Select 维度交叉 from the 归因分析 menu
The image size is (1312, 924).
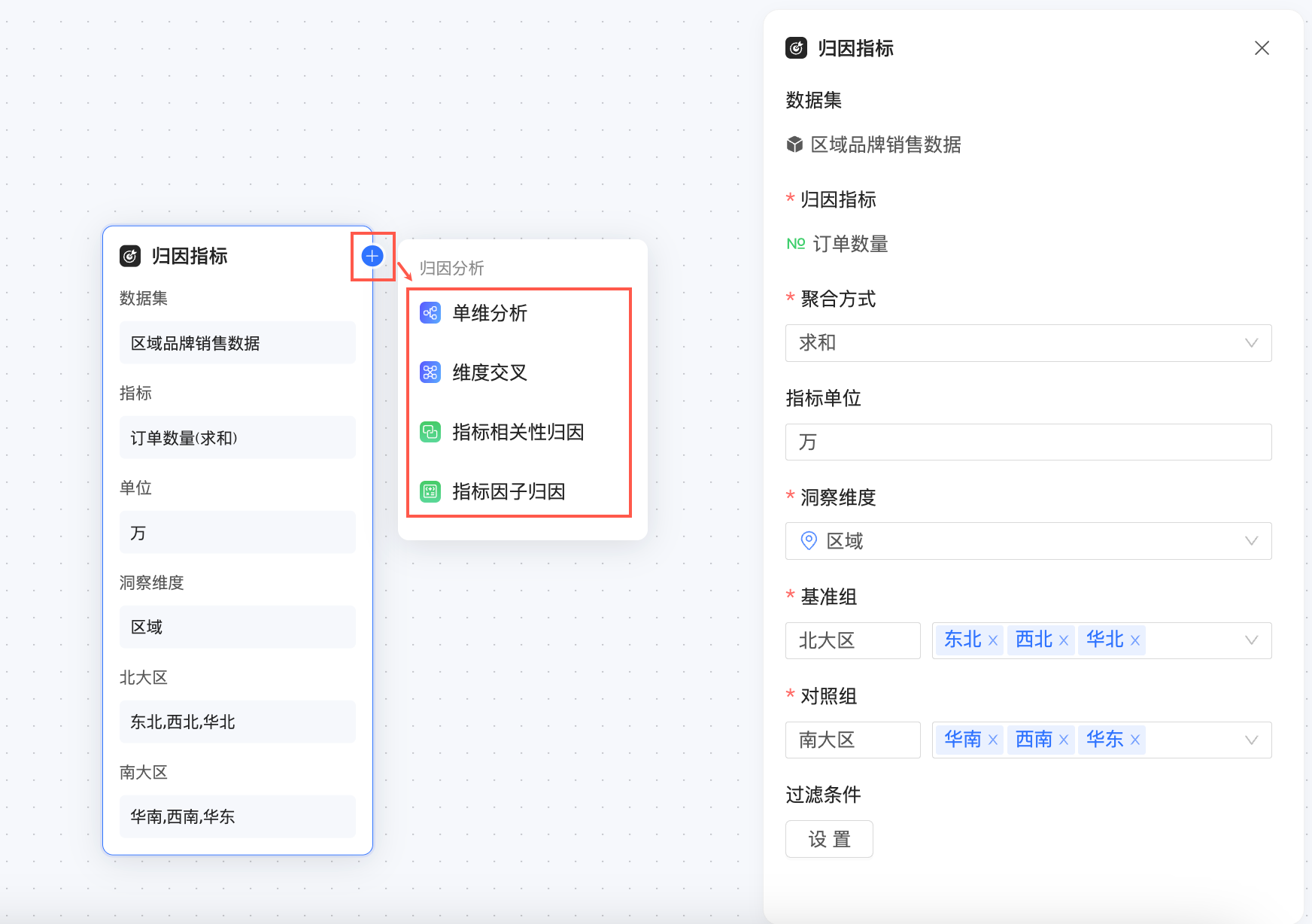pos(519,372)
